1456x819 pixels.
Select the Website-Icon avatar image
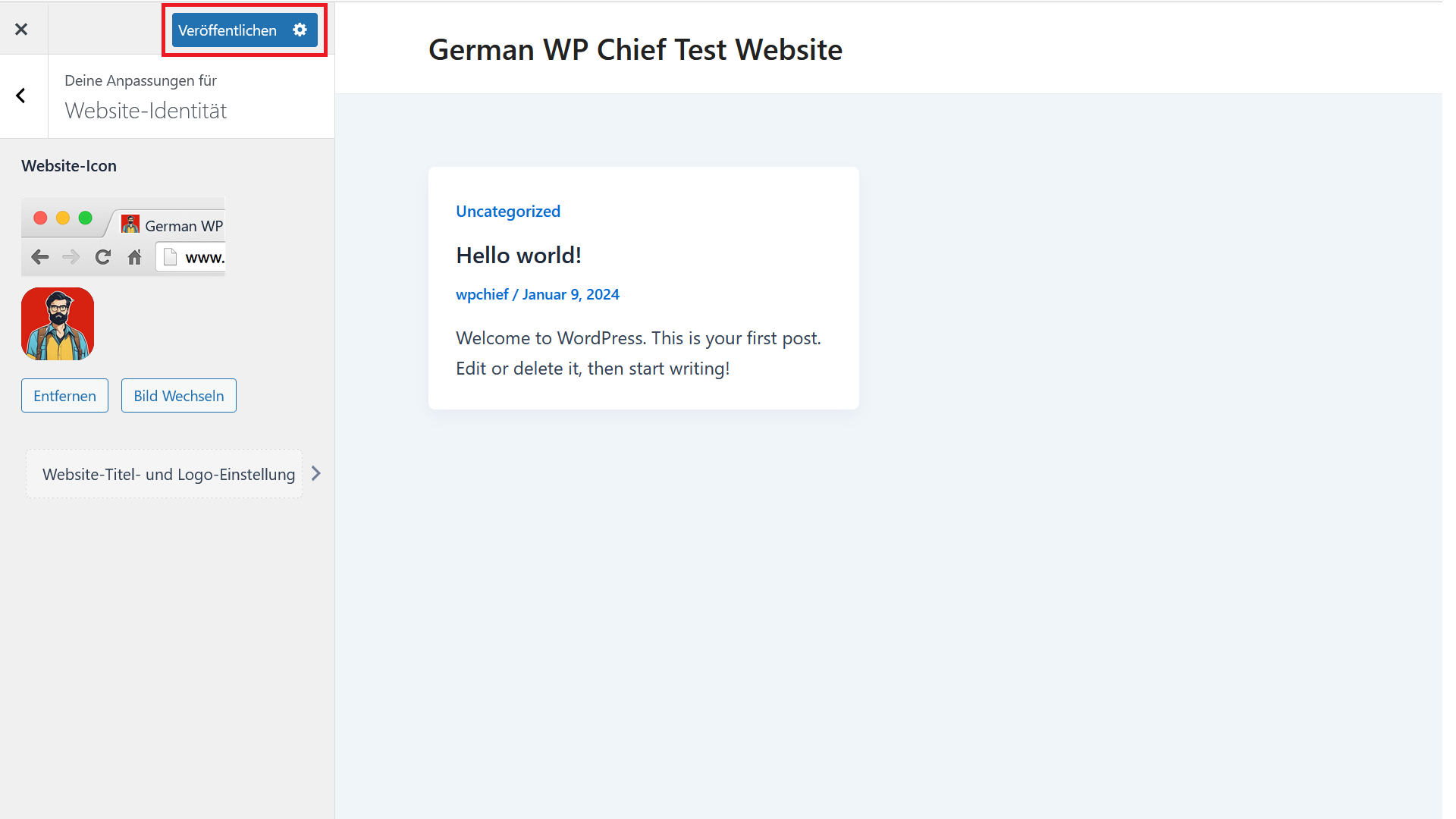pos(57,323)
